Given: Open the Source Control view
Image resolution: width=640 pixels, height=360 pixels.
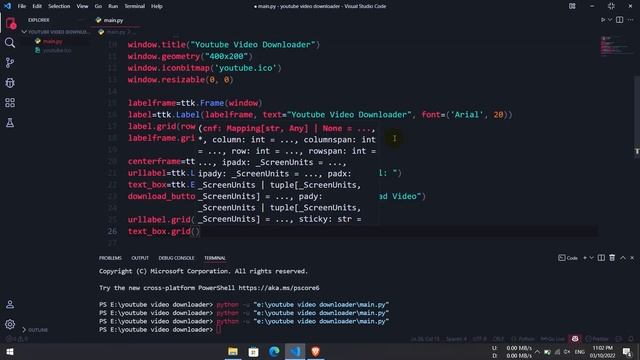Looking at the screenshot, I should (x=10, y=63).
